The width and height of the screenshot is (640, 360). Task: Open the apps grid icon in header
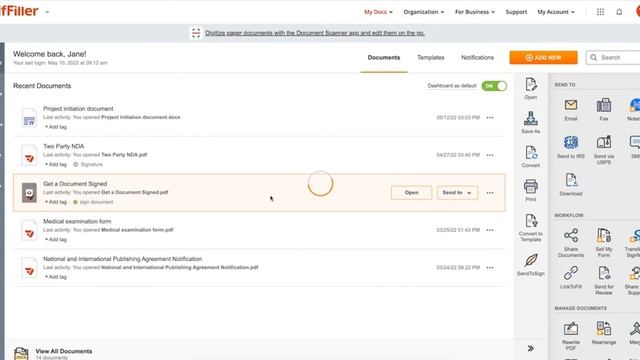click(x=600, y=12)
